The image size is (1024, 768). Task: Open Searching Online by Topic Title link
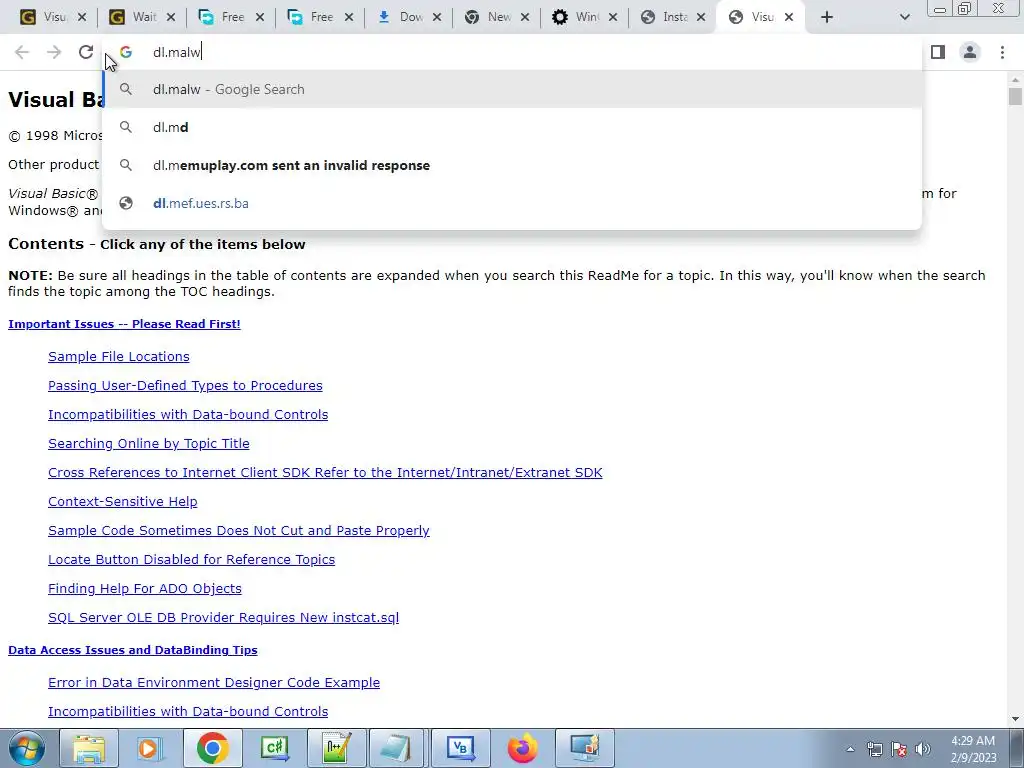pyautogui.click(x=149, y=443)
